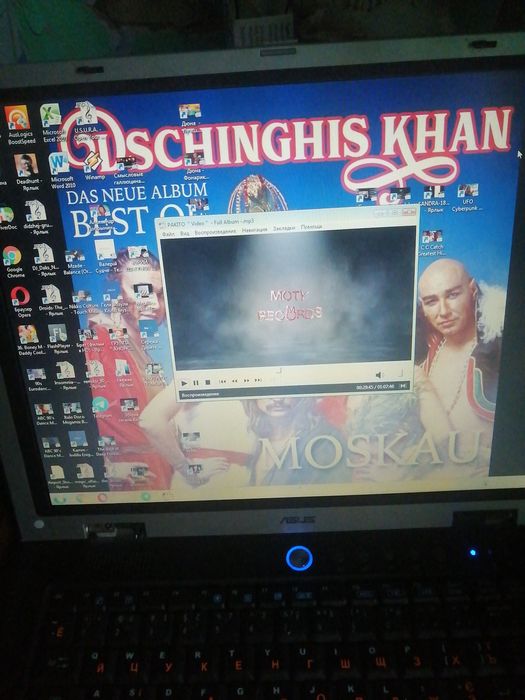Image resolution: width=525 pixels, height=700 pixels.
Task: Open the didzhej music file shortcut
Action: 37,217
